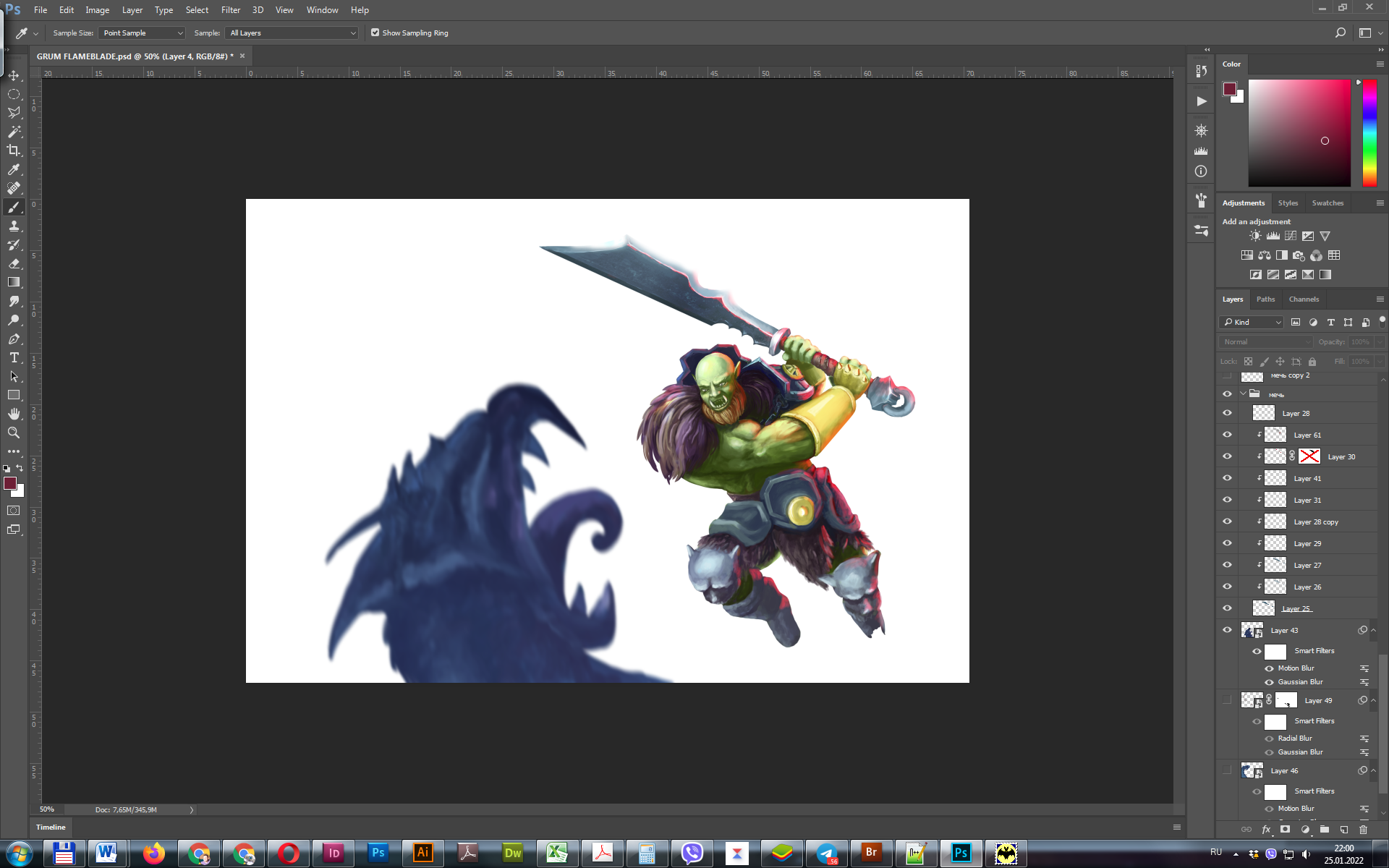The height and width of the screenshot is (868, 1389).
Task: Show Layer 49 by clicking its visibility box
Action: [x=1227, y=700]
